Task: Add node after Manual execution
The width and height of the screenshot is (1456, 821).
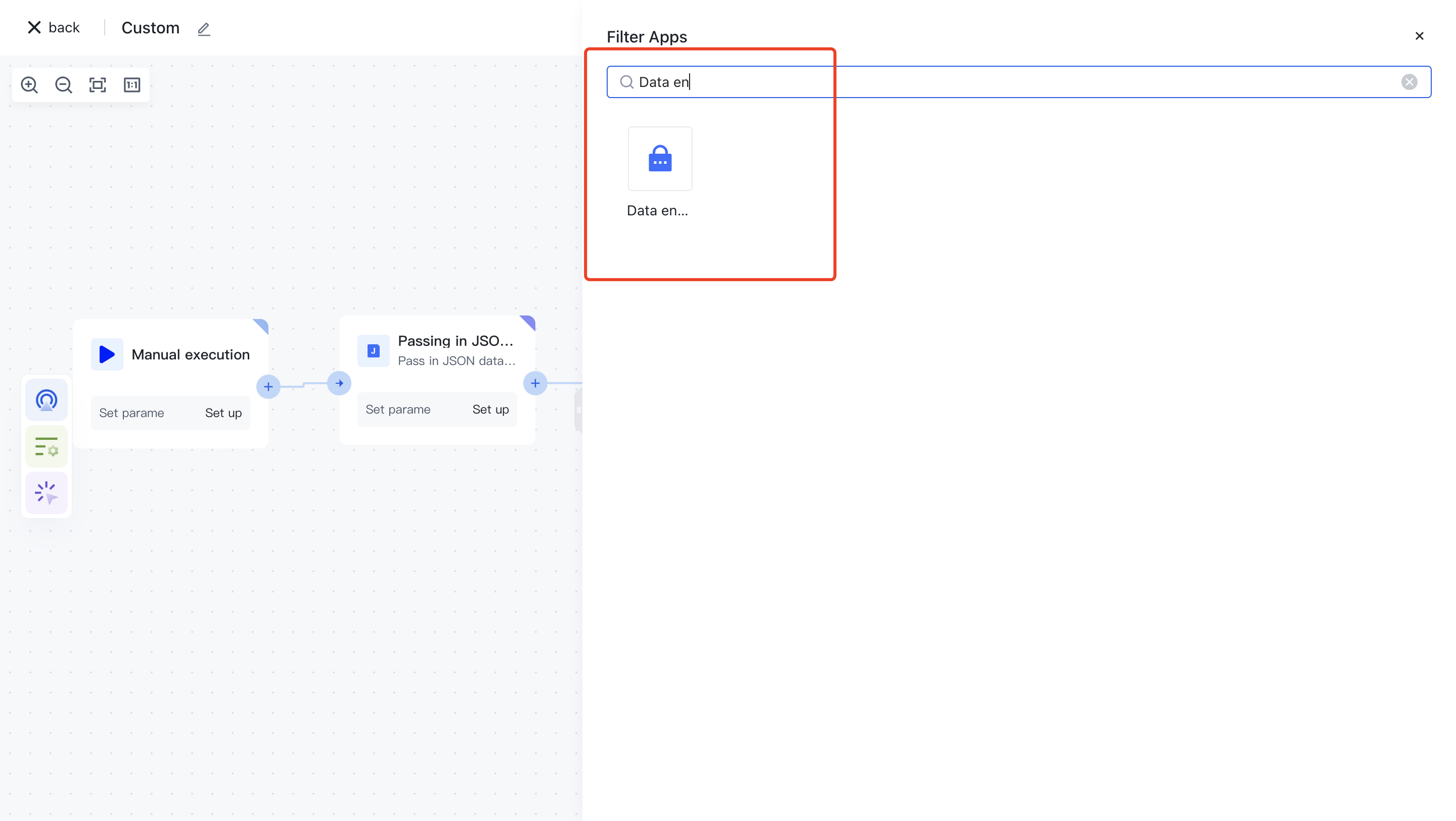Action: coord(268,387)
